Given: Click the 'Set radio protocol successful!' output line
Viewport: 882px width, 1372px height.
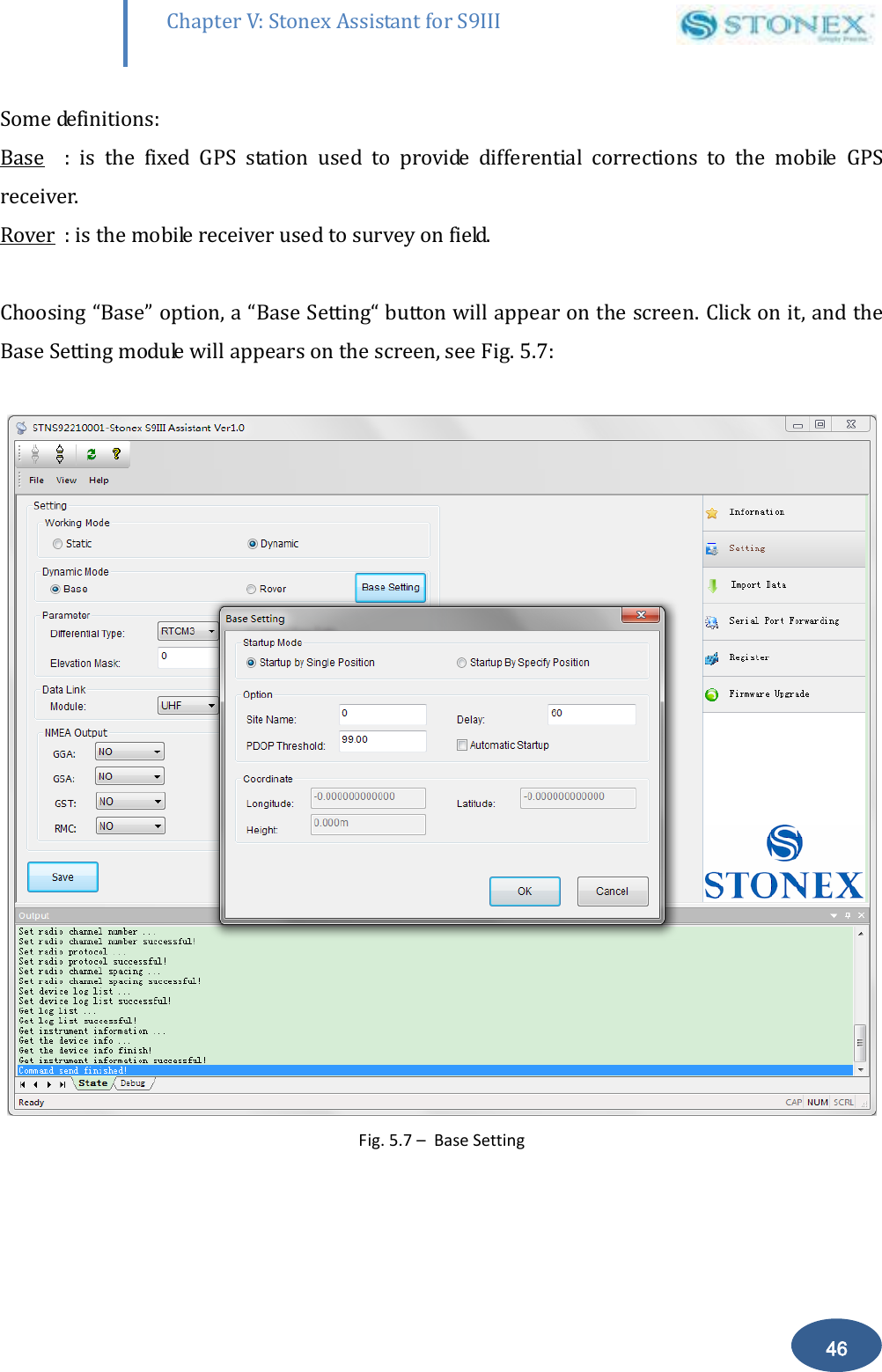Looking at the screenshot, I should click(92, 962).
